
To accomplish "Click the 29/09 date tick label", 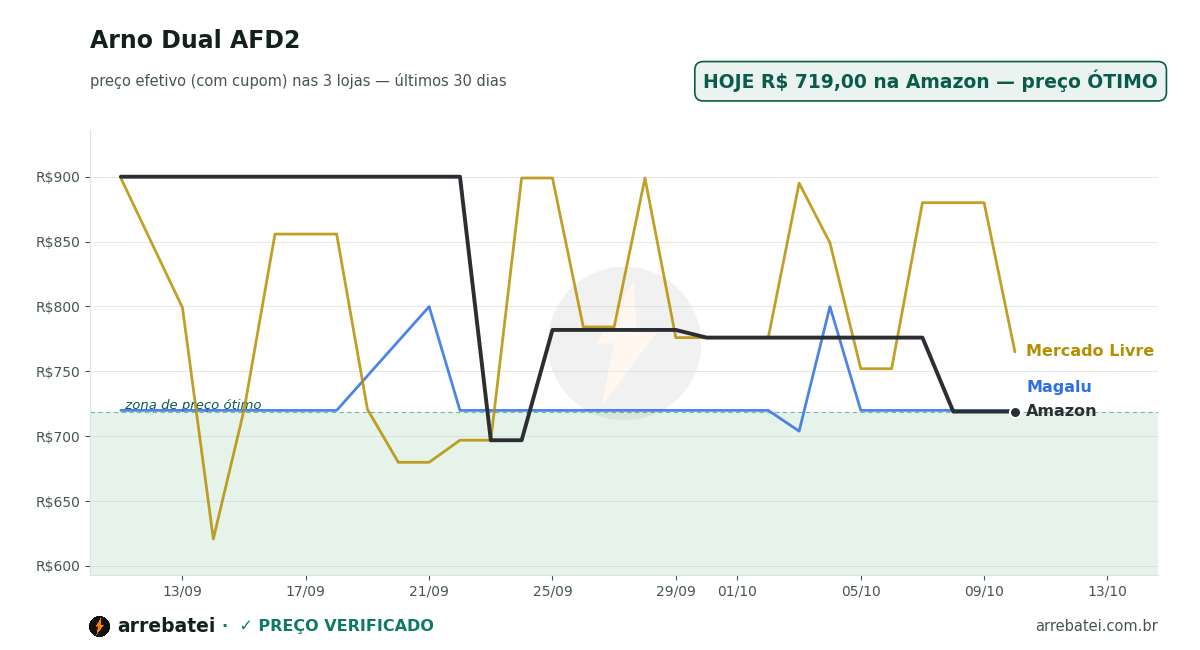I will [x=676, y=591].
